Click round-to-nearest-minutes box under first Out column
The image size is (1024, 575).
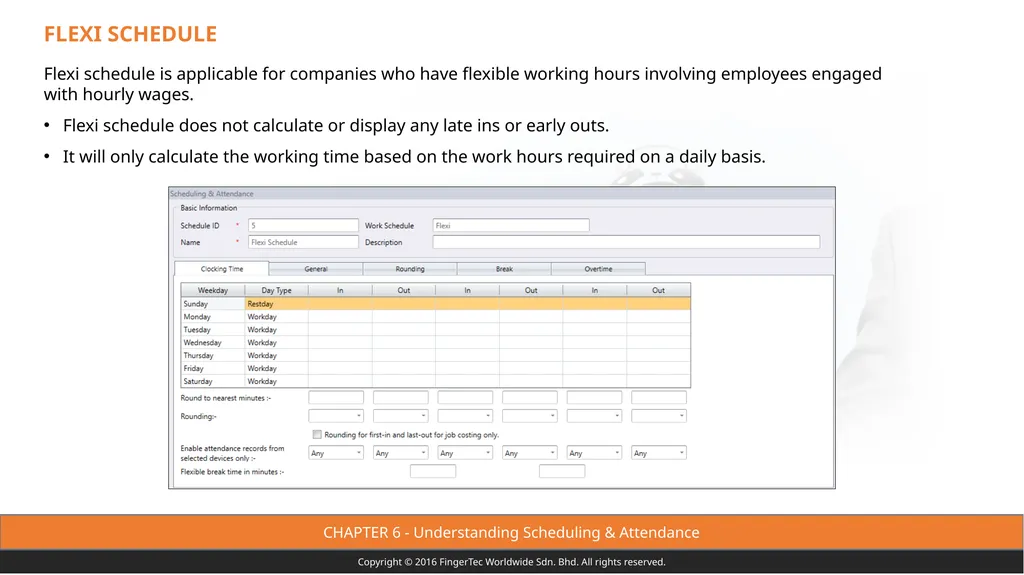[400, 397]
